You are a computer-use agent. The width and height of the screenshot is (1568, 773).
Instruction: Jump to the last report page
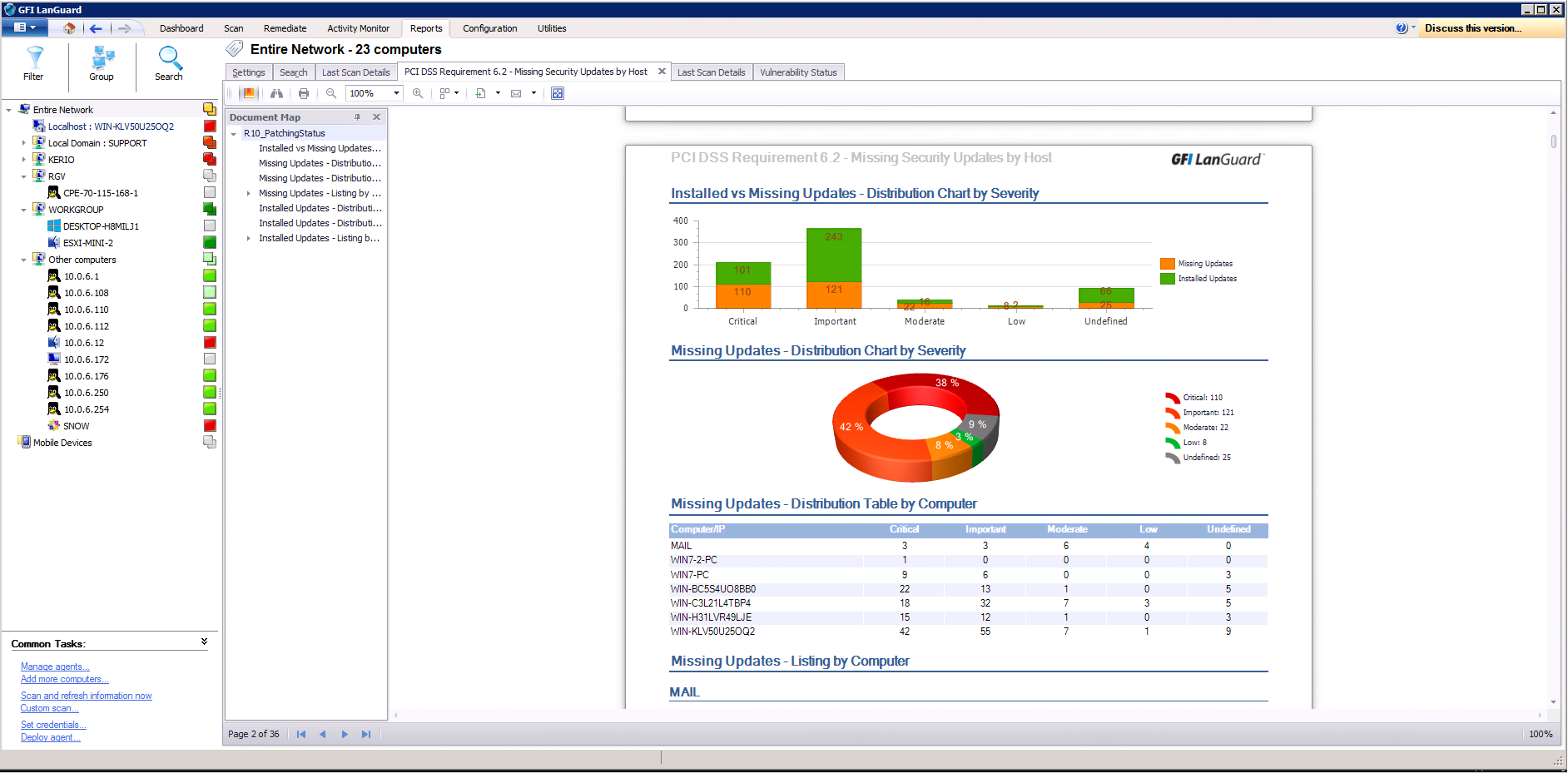366,734
